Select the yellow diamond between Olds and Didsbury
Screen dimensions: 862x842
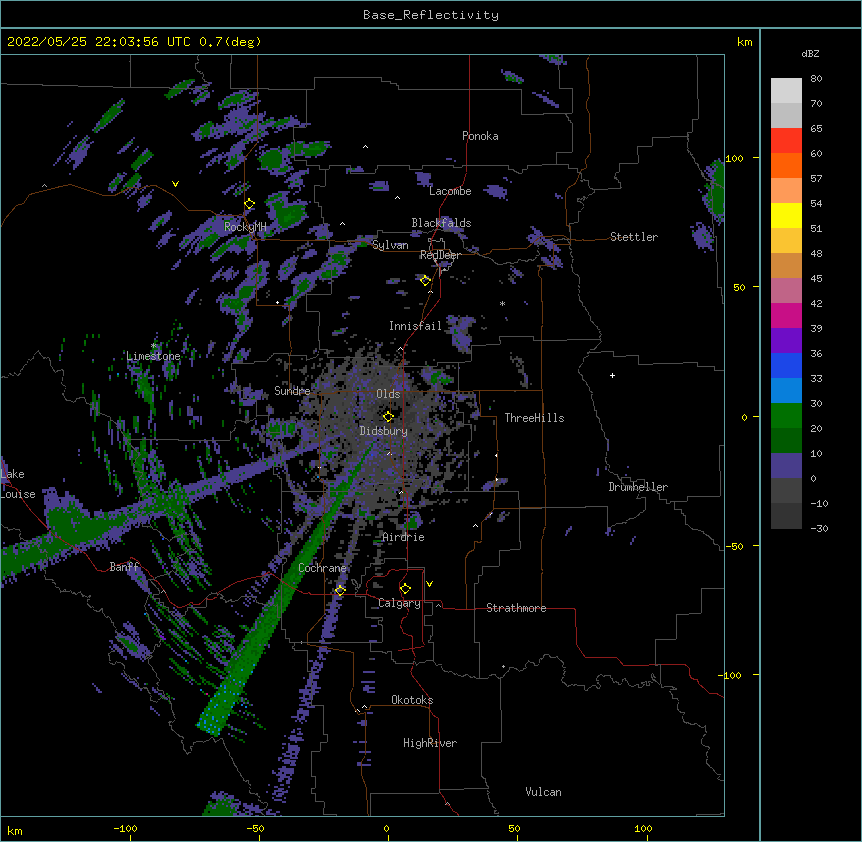pos(388,416)
